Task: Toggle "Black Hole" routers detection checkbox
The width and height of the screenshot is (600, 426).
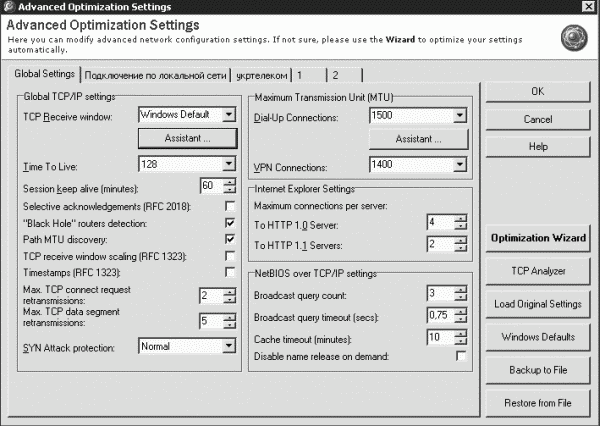Action: pos(230,222)
